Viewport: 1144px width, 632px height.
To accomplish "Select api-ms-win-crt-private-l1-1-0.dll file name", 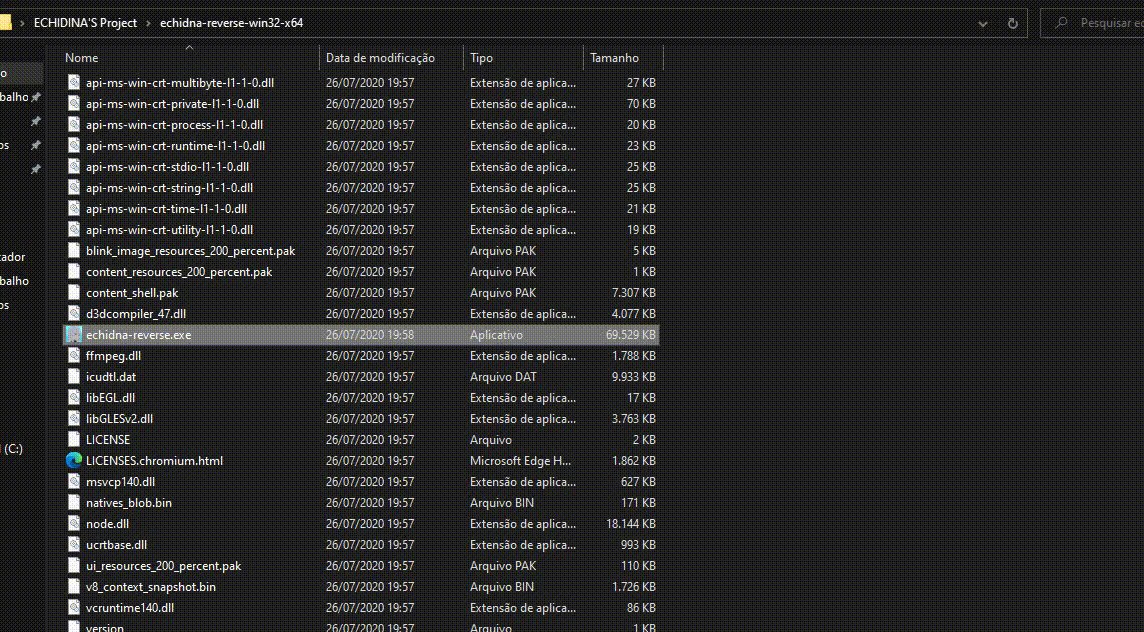I will point(172,104).
